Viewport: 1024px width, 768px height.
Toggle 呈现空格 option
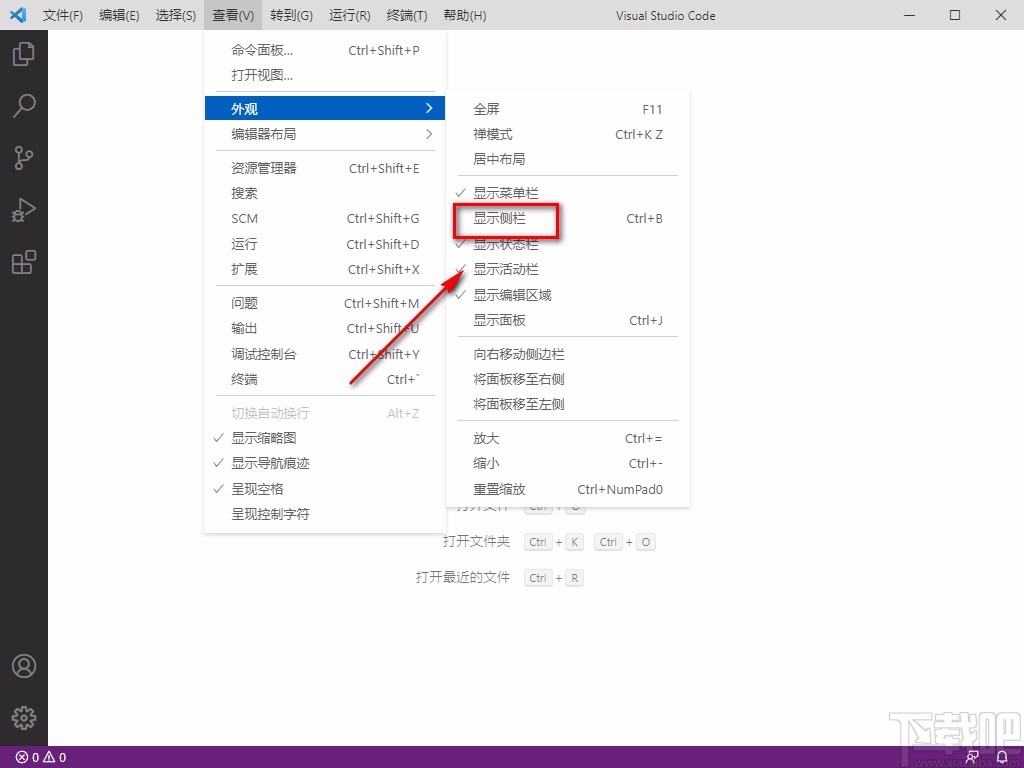(x=325, y=489)
